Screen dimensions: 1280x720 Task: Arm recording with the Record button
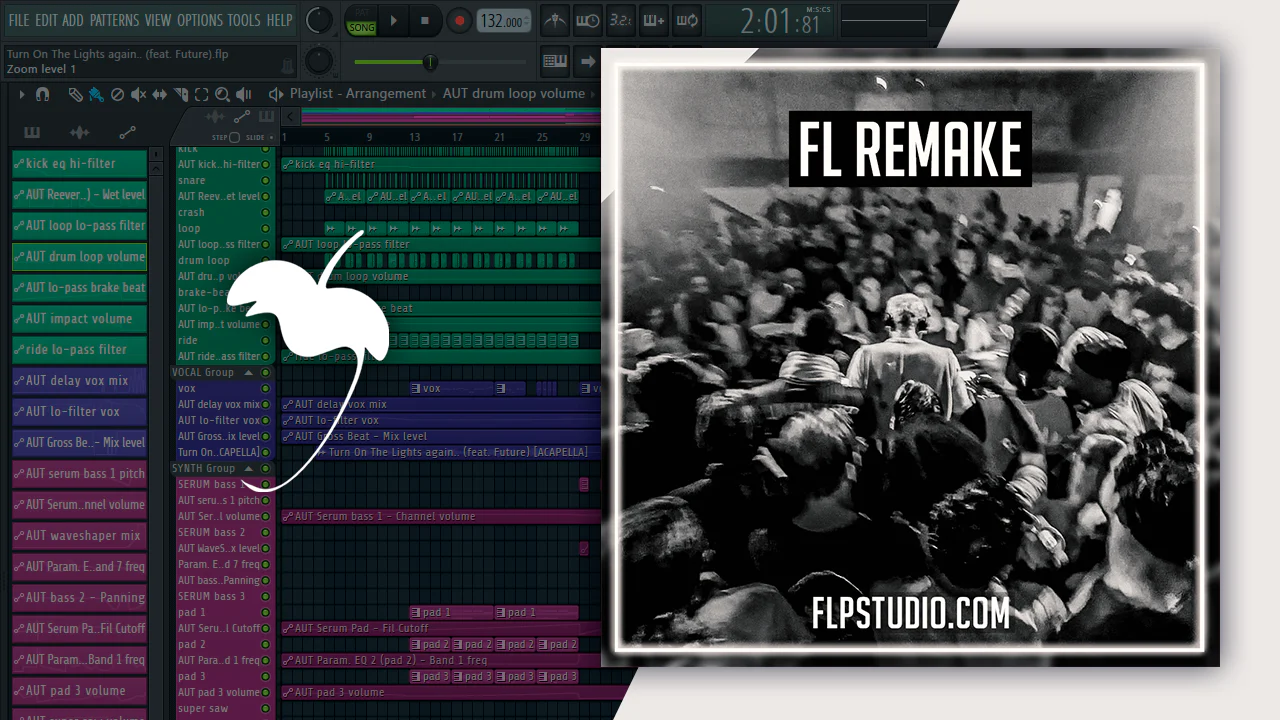[459, 20]
